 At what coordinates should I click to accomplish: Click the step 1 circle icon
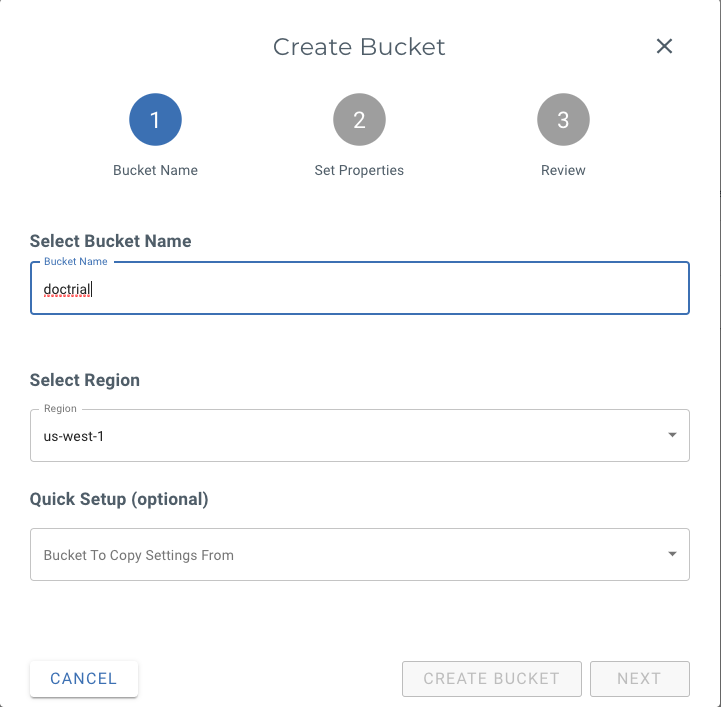[155, 120]
